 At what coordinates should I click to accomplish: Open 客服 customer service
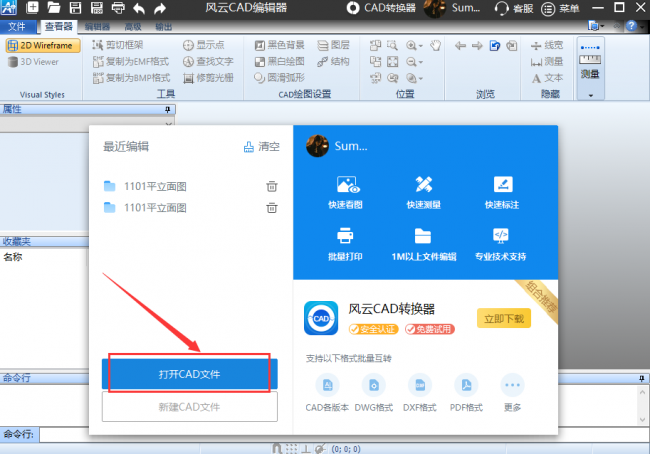coord(514,8)
